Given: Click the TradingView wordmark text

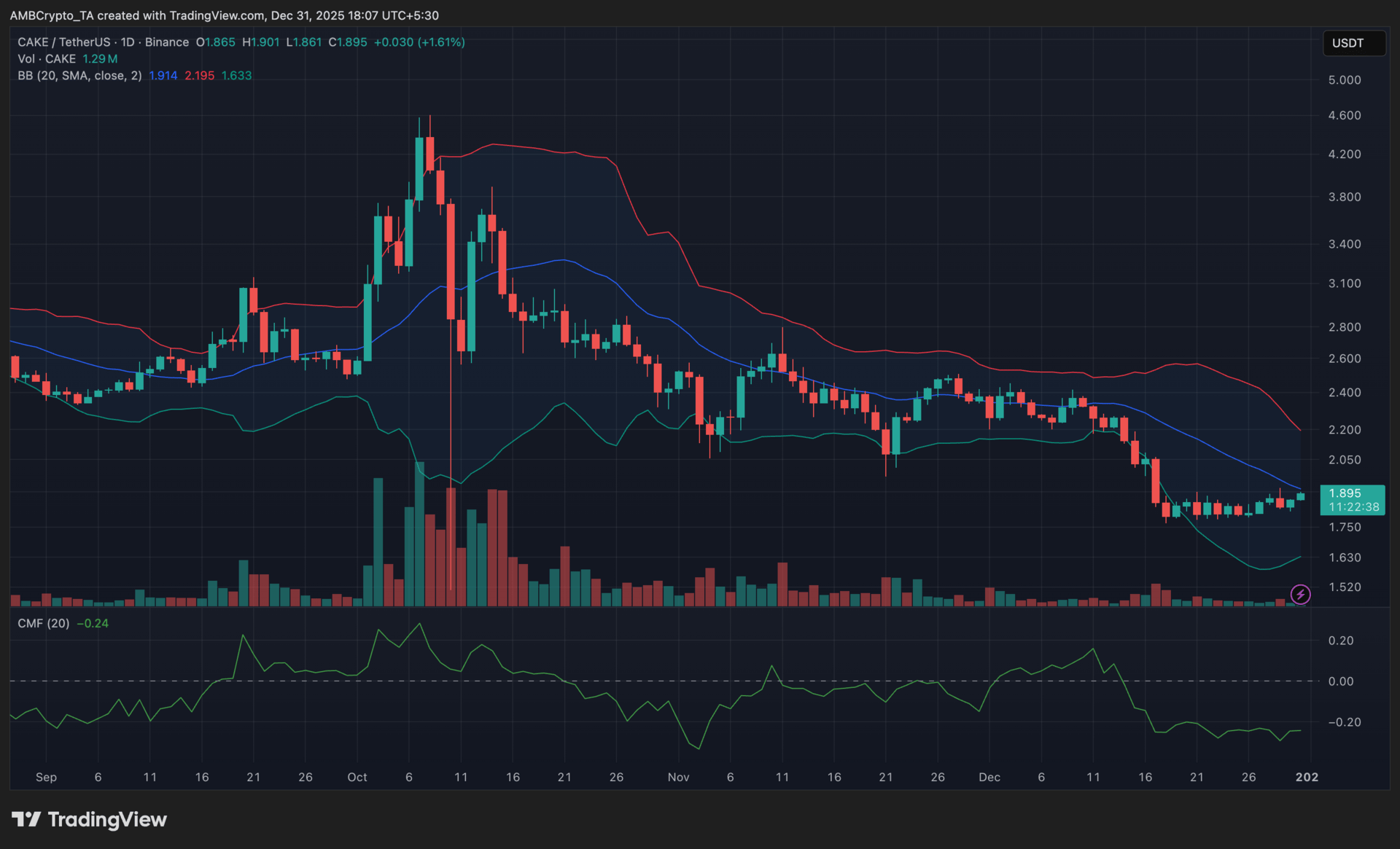Looking at the screenshot, I should coord(107,819).
